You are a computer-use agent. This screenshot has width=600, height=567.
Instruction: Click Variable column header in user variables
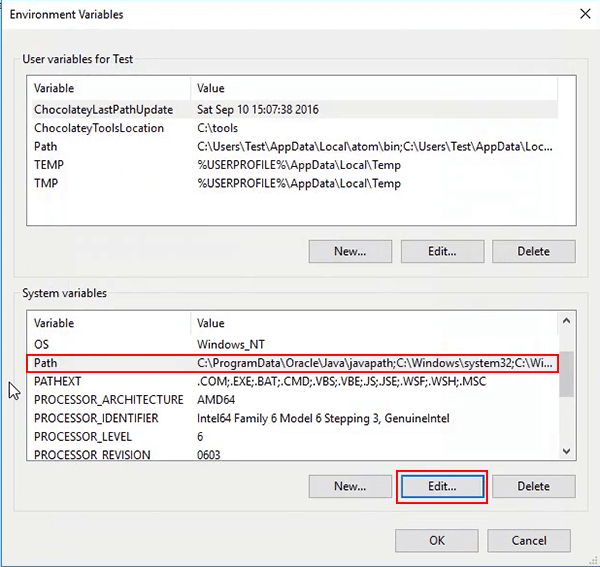(109, 88)
